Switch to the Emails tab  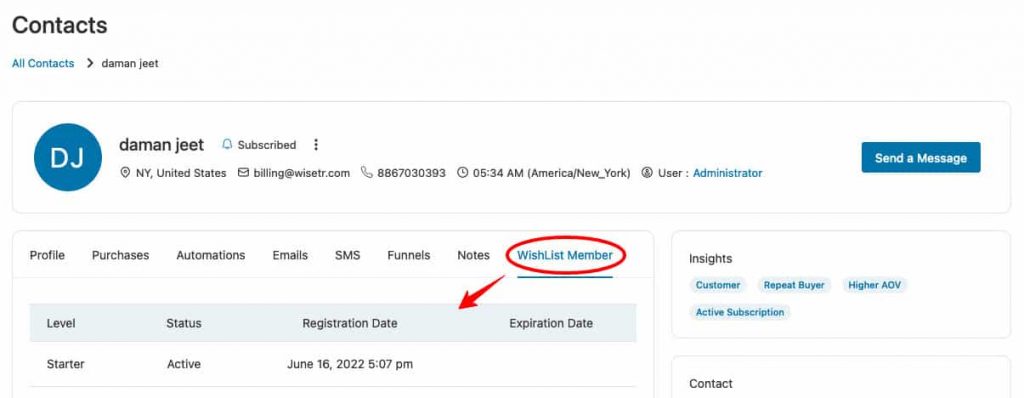click(x=290, y=256)
